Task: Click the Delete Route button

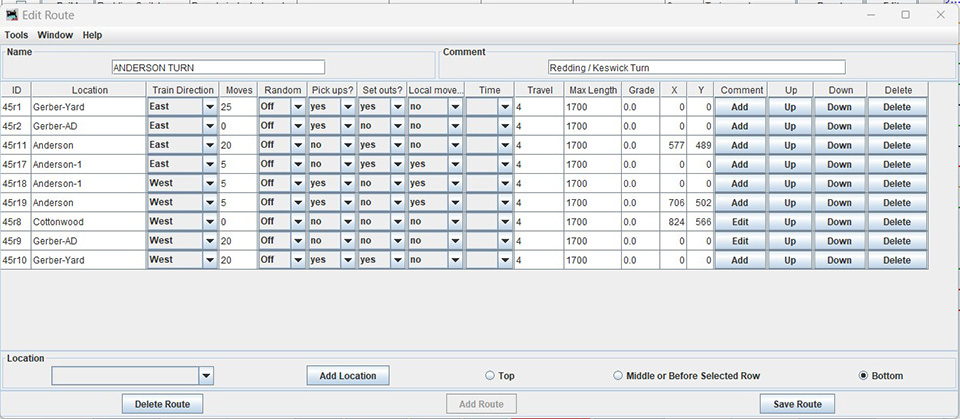Action: (x=162, y=404)
